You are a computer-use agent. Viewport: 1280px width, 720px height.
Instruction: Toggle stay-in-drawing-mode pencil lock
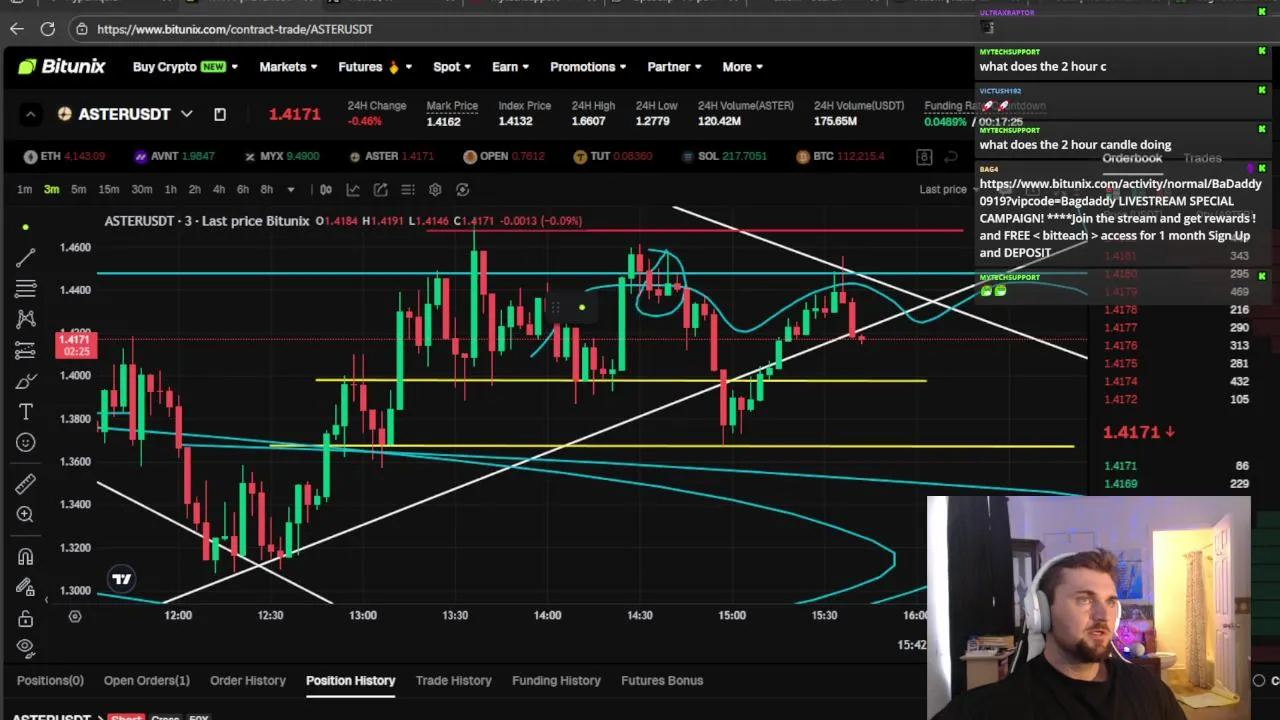[x=26, y=588]
